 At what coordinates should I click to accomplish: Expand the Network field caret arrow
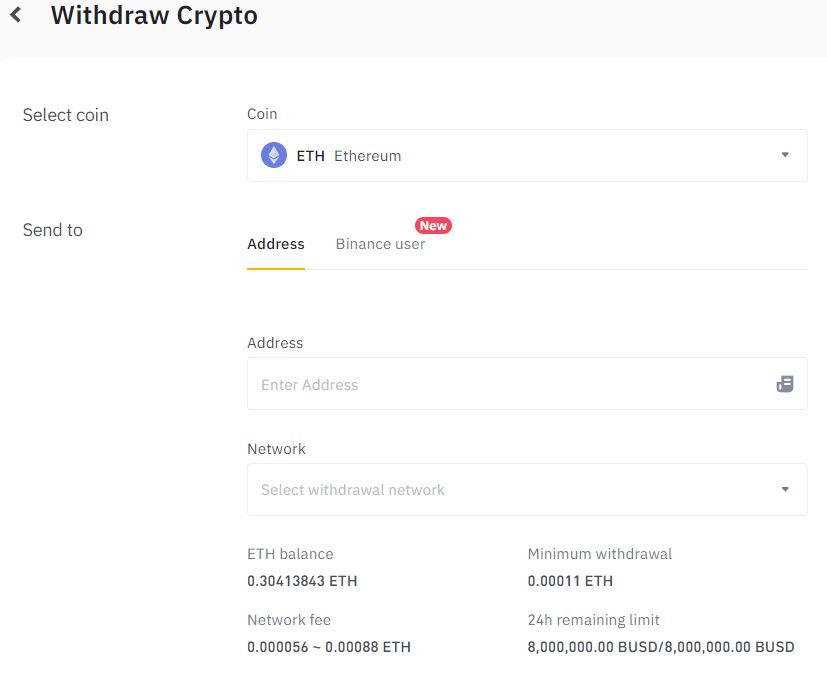[785, 489]
